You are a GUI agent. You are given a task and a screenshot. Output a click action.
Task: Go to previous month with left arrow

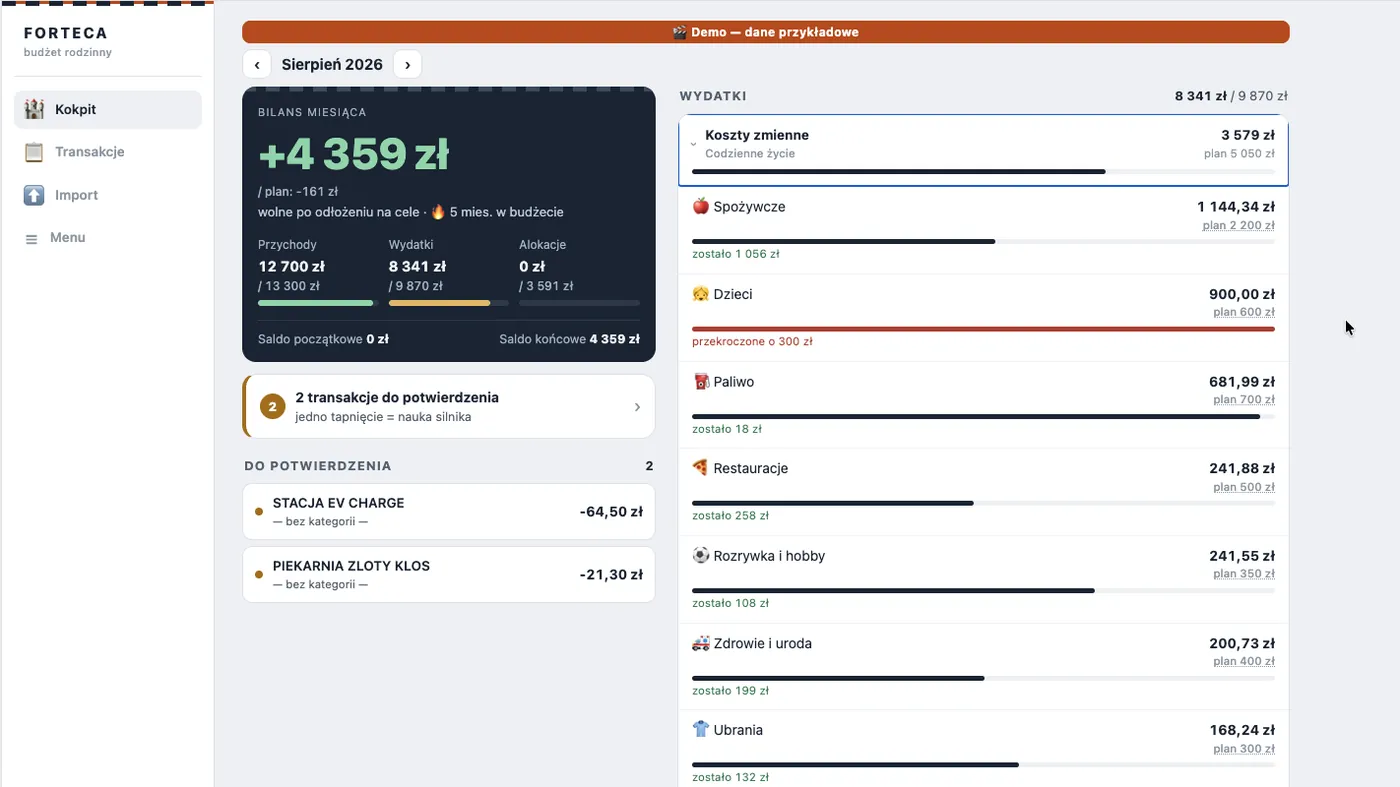point(257,65)
